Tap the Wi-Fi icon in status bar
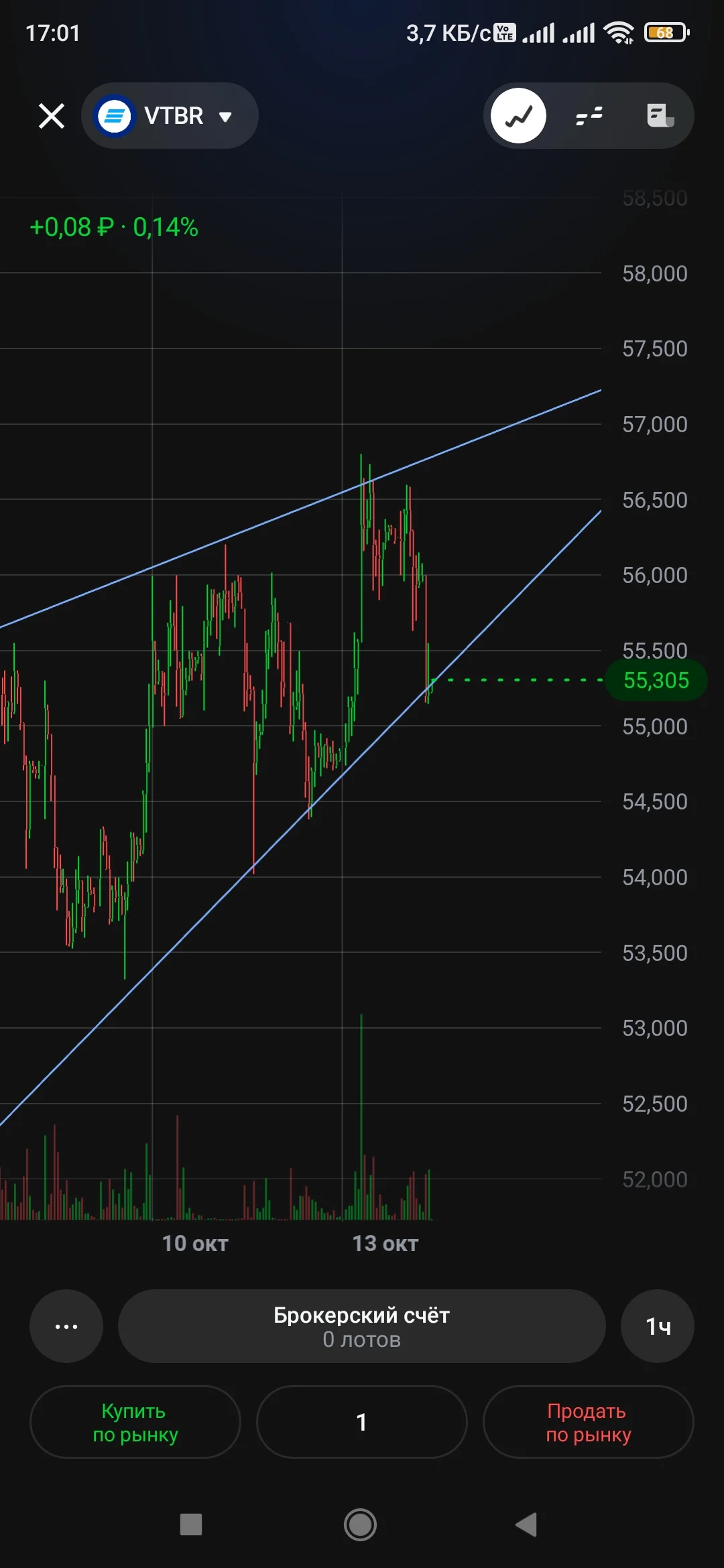This screenshot has width=724, height=1568. point(619,32)
